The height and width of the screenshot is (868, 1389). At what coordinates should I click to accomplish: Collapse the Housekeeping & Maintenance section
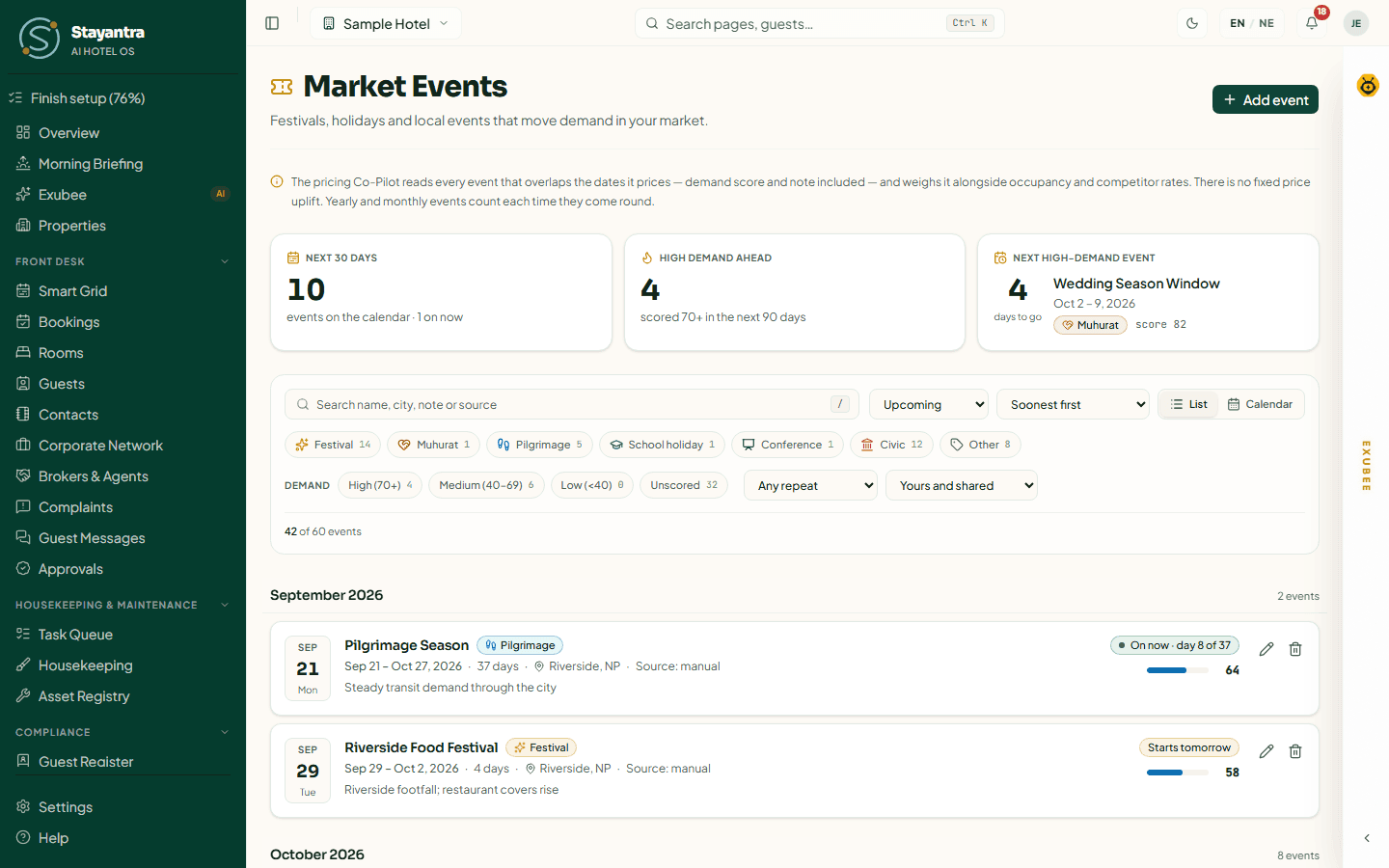tap(123, 605)
